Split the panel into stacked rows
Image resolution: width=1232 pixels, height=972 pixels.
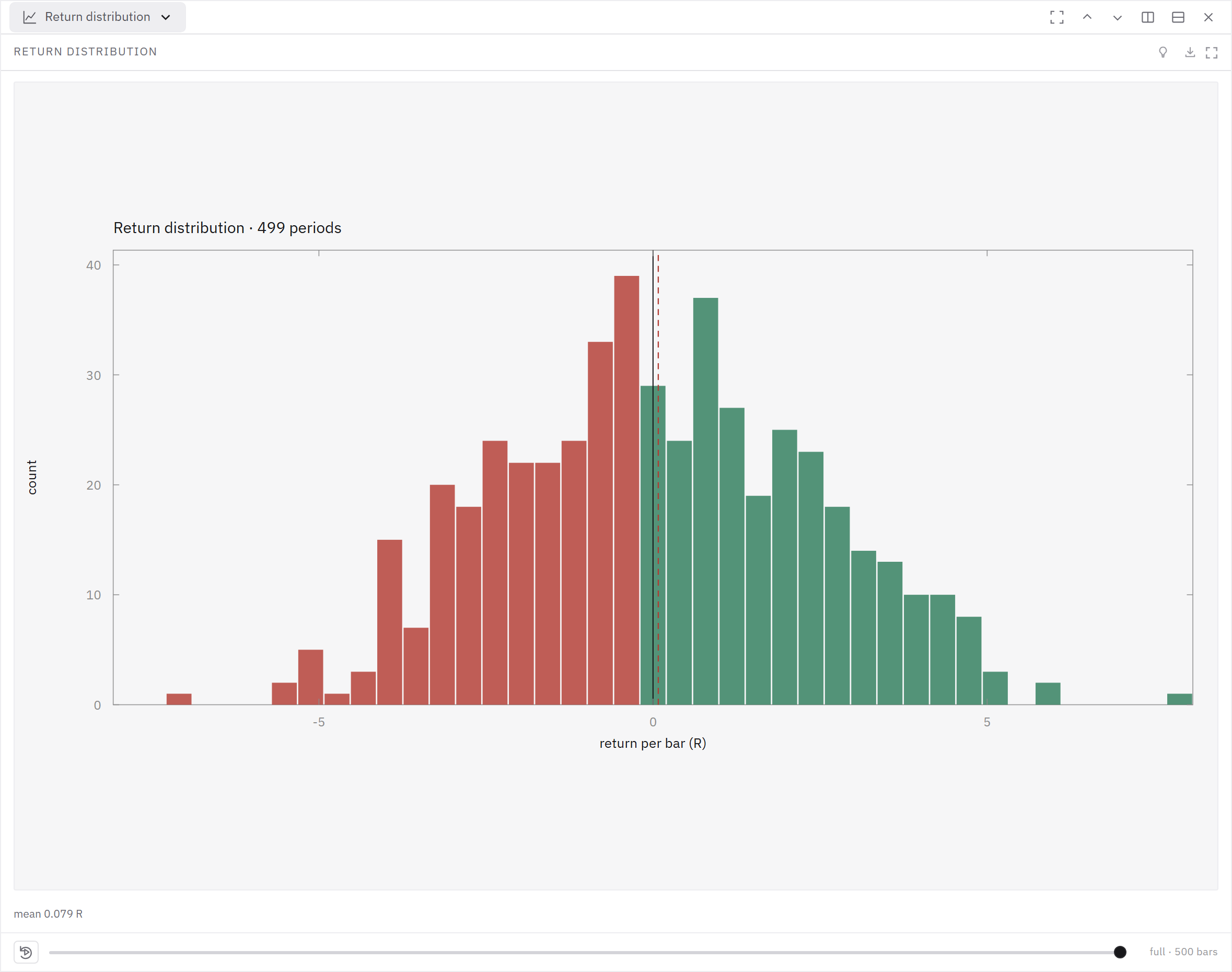point(1178,17)
